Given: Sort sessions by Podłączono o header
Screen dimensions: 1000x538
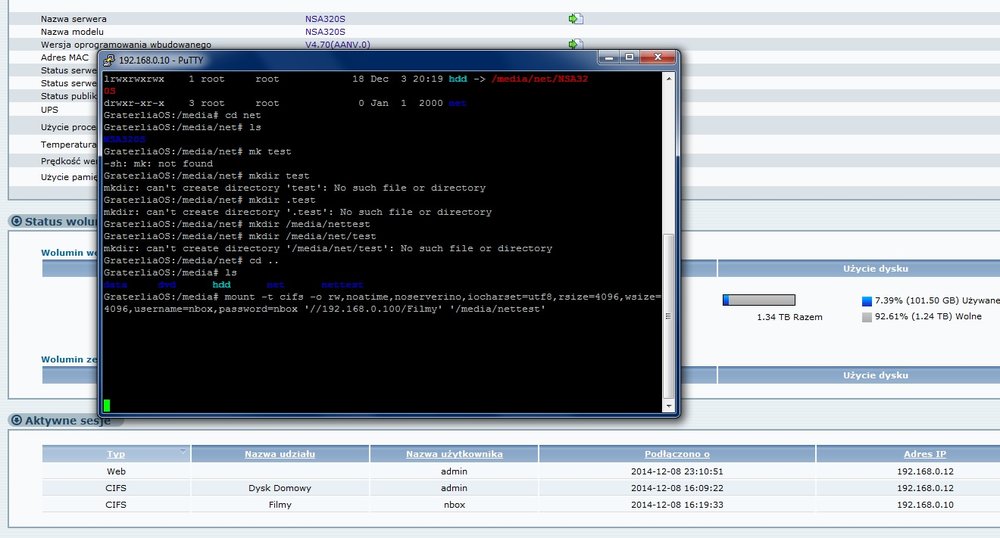Looking at the screenshot, I should click(678, 454).
